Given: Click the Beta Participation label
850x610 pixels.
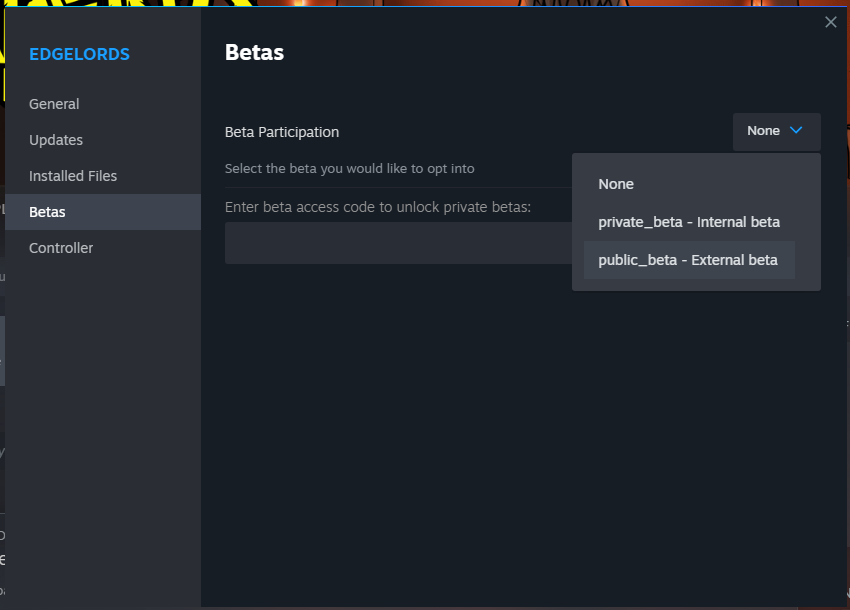Looking at the screenshot, I should coord(282,132).
